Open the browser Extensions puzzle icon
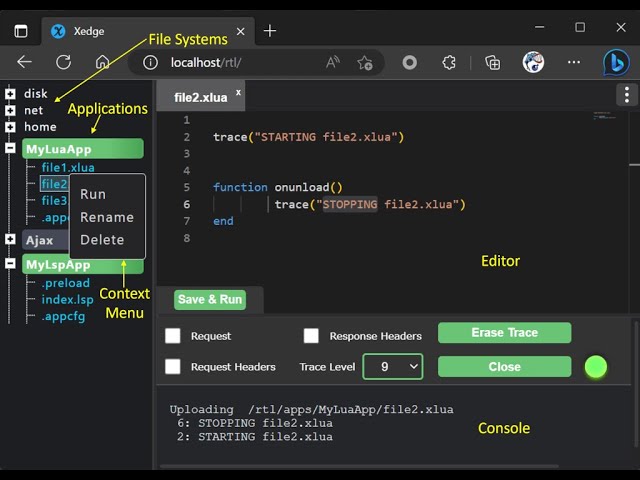The image size is (640, 480). click(x=449, y=62)
